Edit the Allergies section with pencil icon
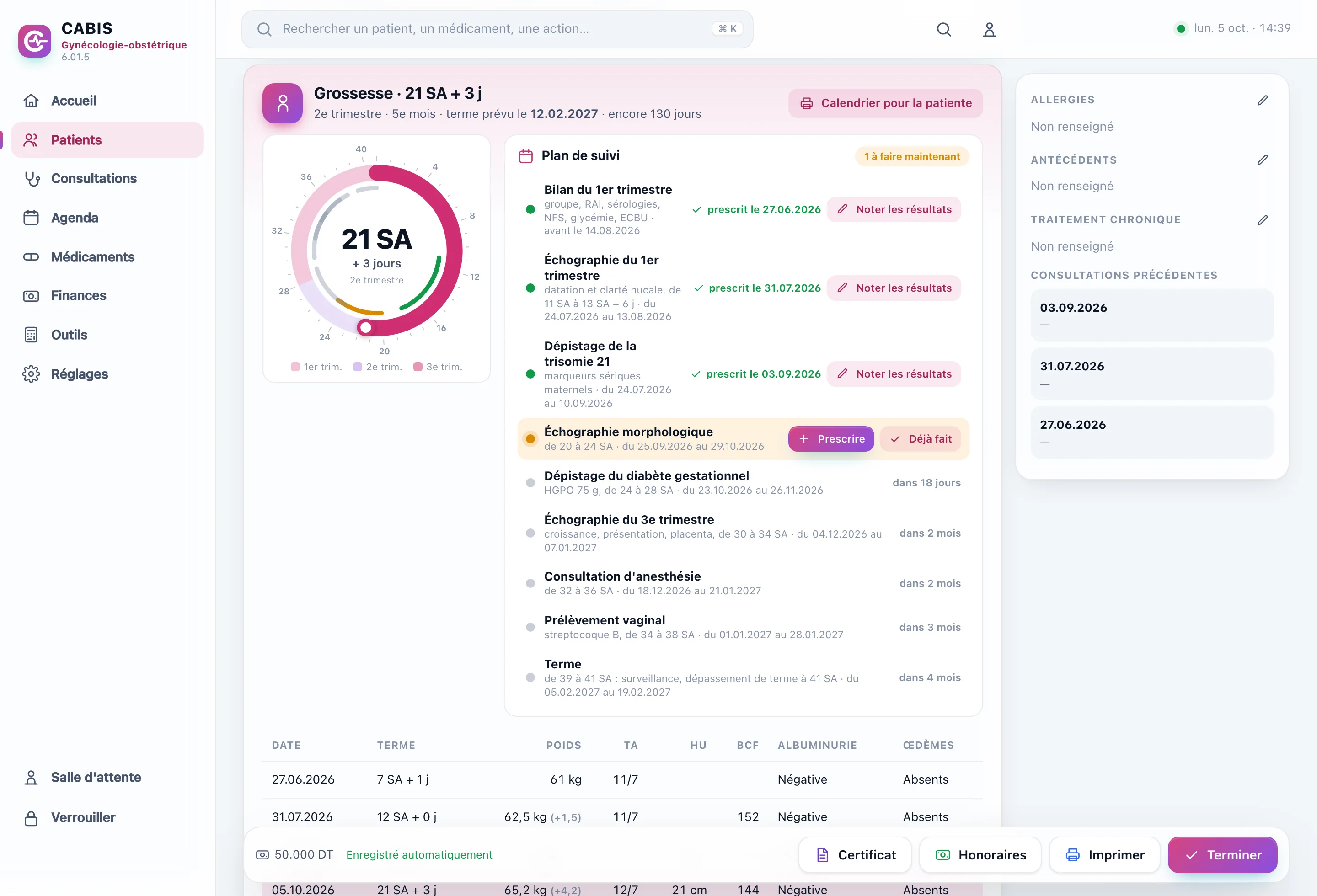Screen dimensions: 1317x896 1262,100
